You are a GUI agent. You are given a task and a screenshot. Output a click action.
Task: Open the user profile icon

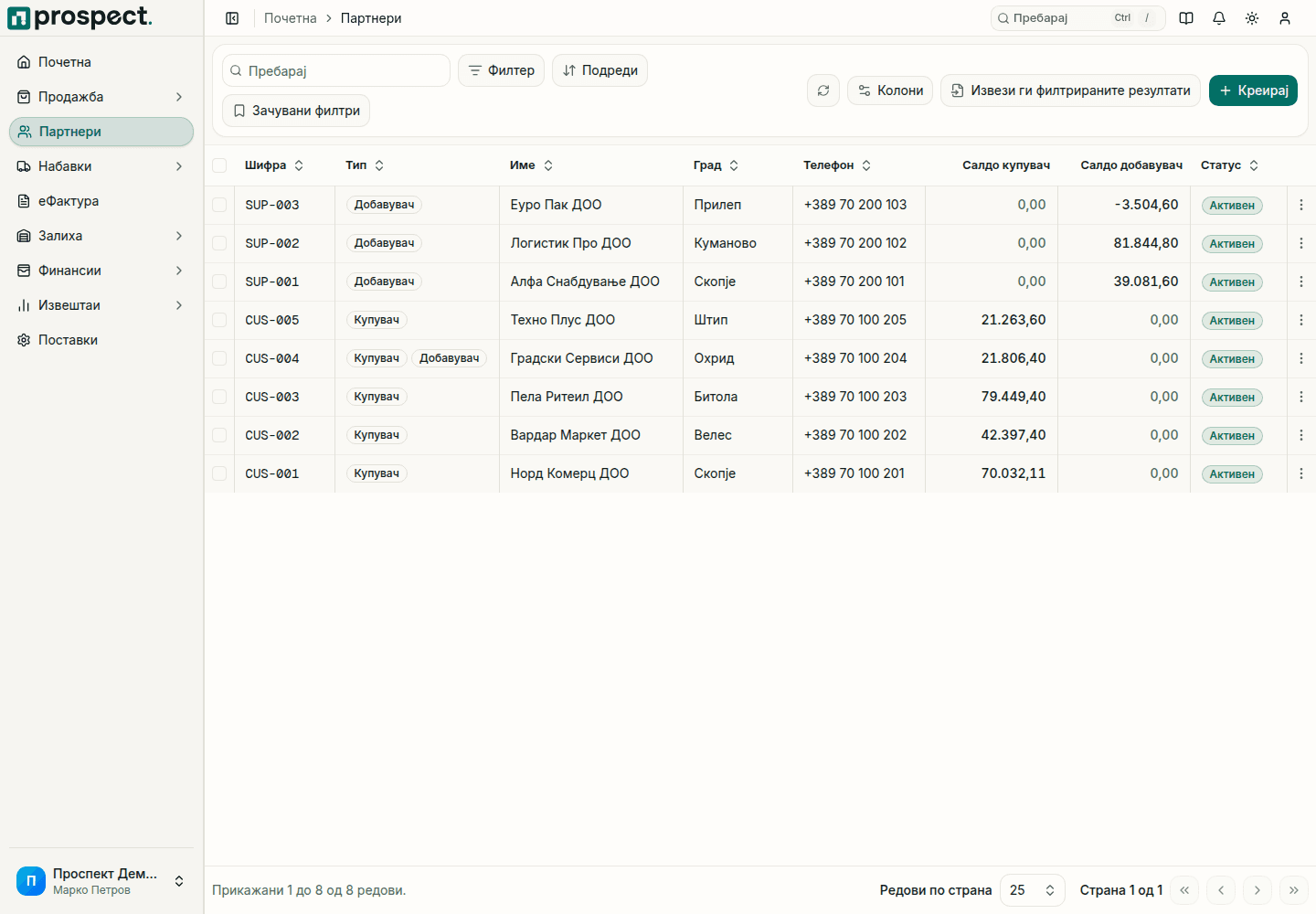(x=1285, y=18)
